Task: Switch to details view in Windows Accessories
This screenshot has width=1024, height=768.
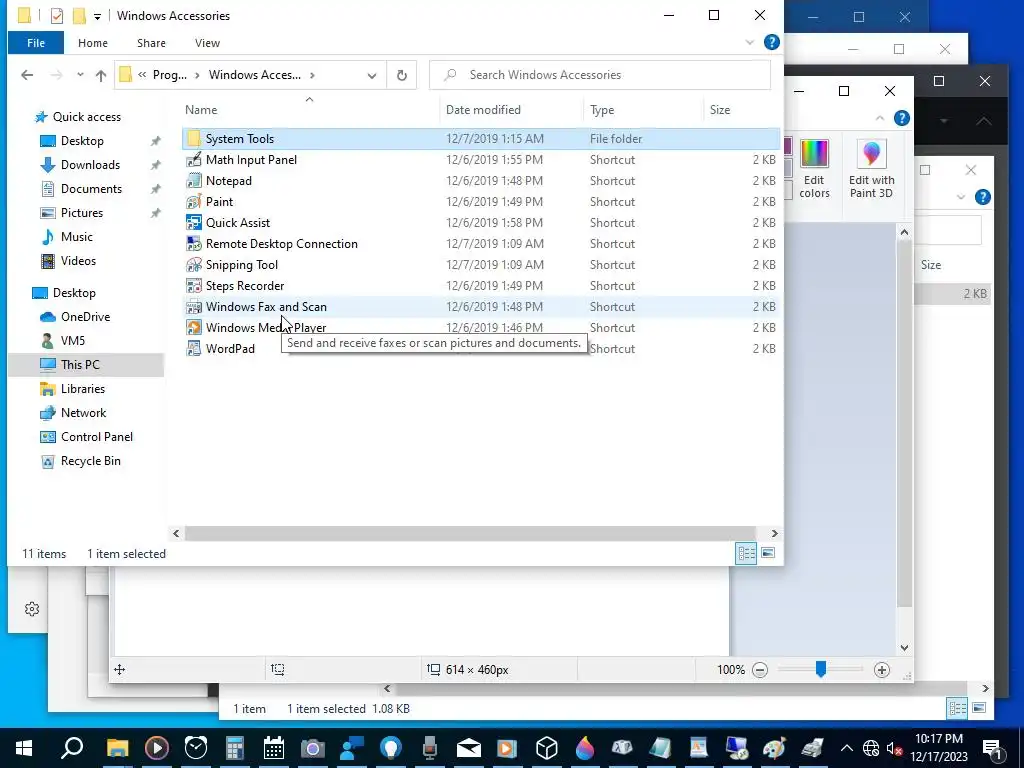Action: point(746,553)
